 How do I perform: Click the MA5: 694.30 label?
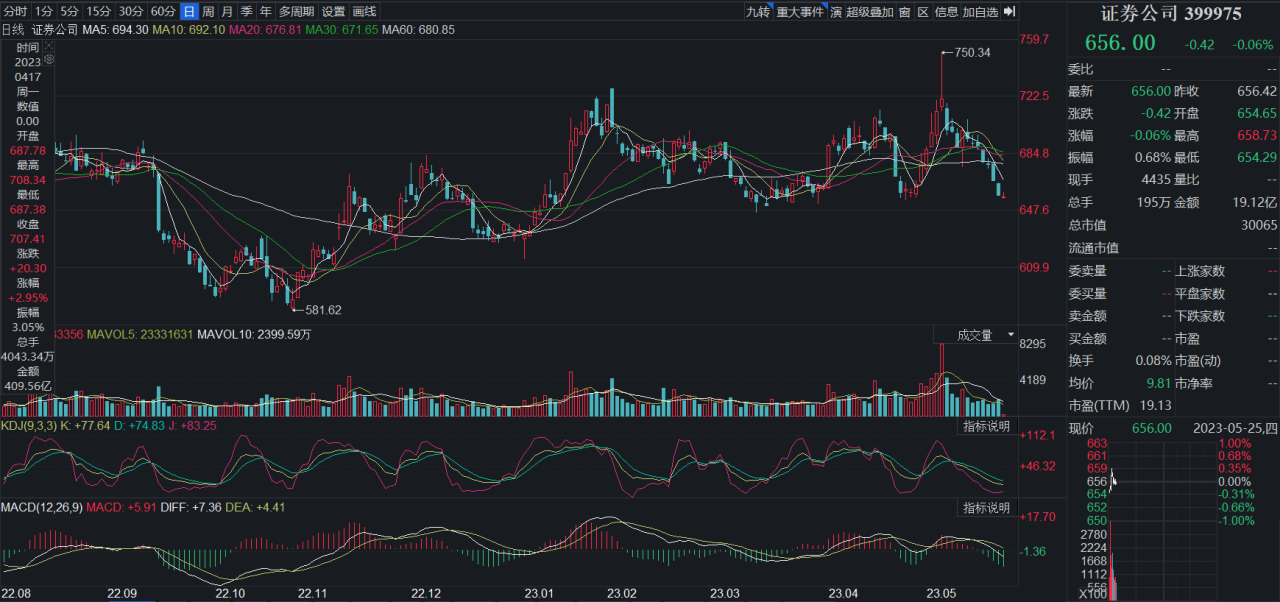[116, 30]
